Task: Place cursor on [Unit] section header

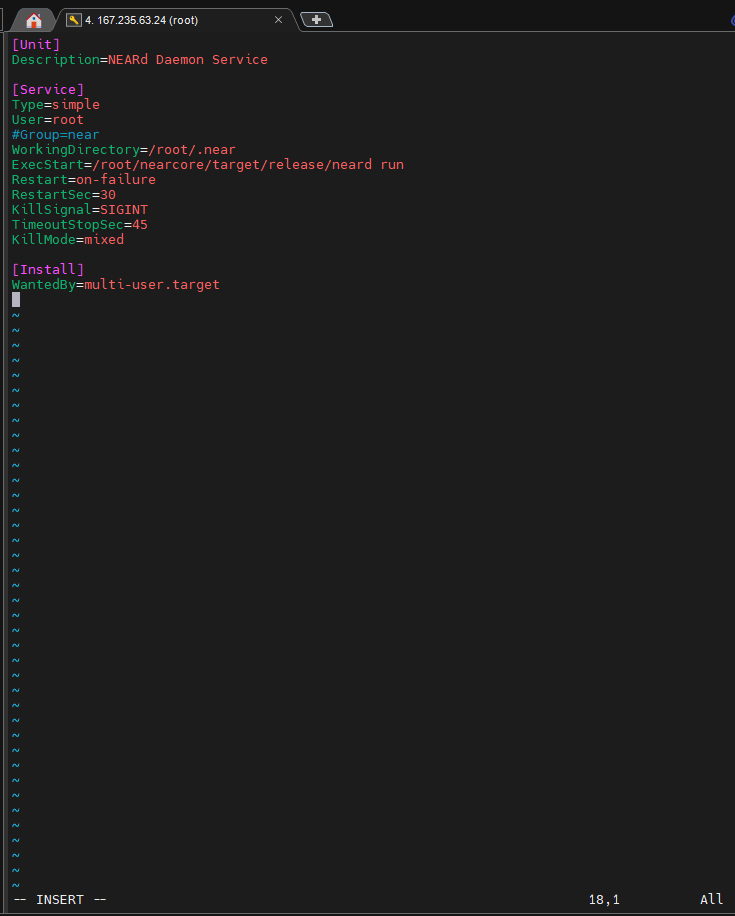Action: [36, 44]
